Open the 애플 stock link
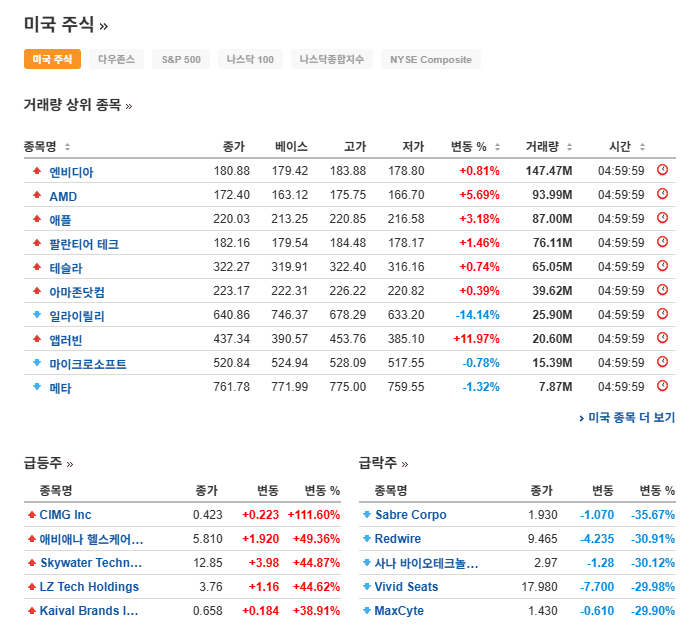This screenshot has height=632, width=690. point(60,220)
